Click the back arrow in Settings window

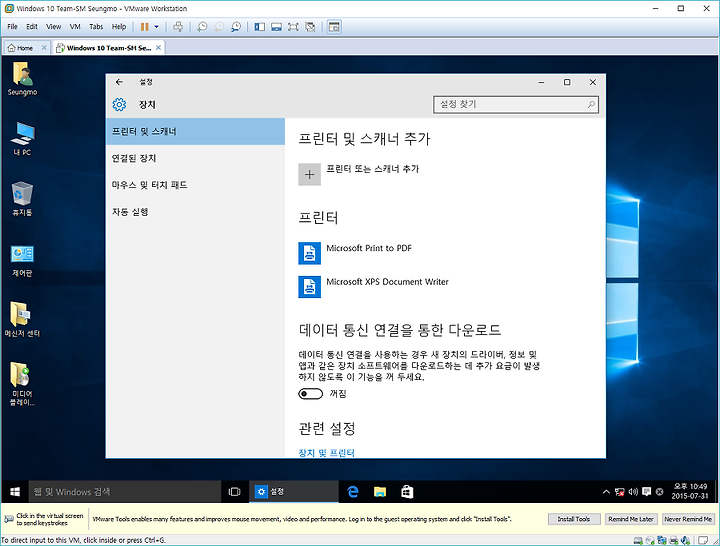tap(119, 82)
